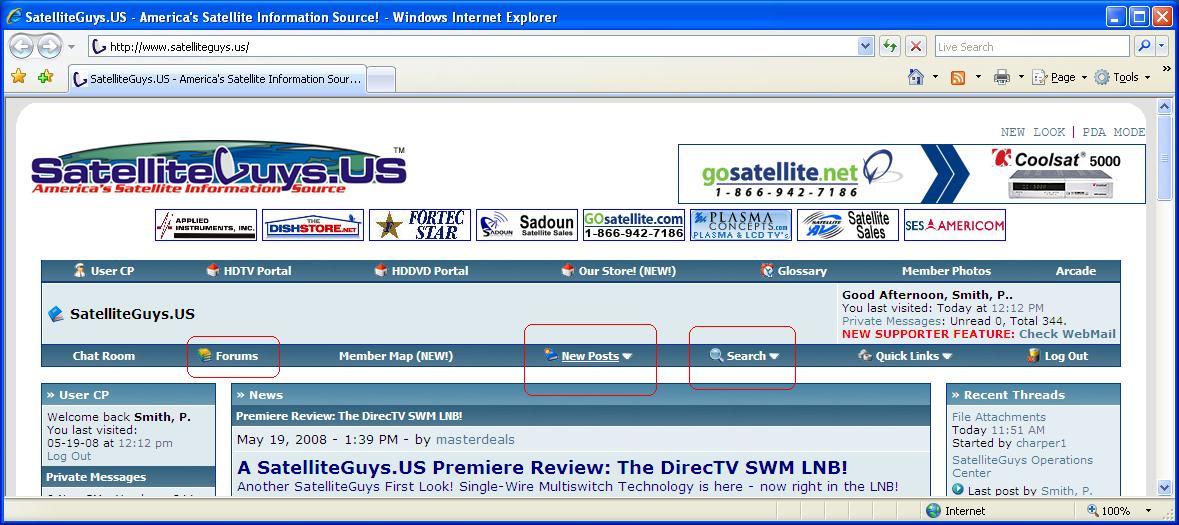Go to last post icon under Operations Center
The height and width of the screenshot is (525, 1179).
(x=957, y=490)
